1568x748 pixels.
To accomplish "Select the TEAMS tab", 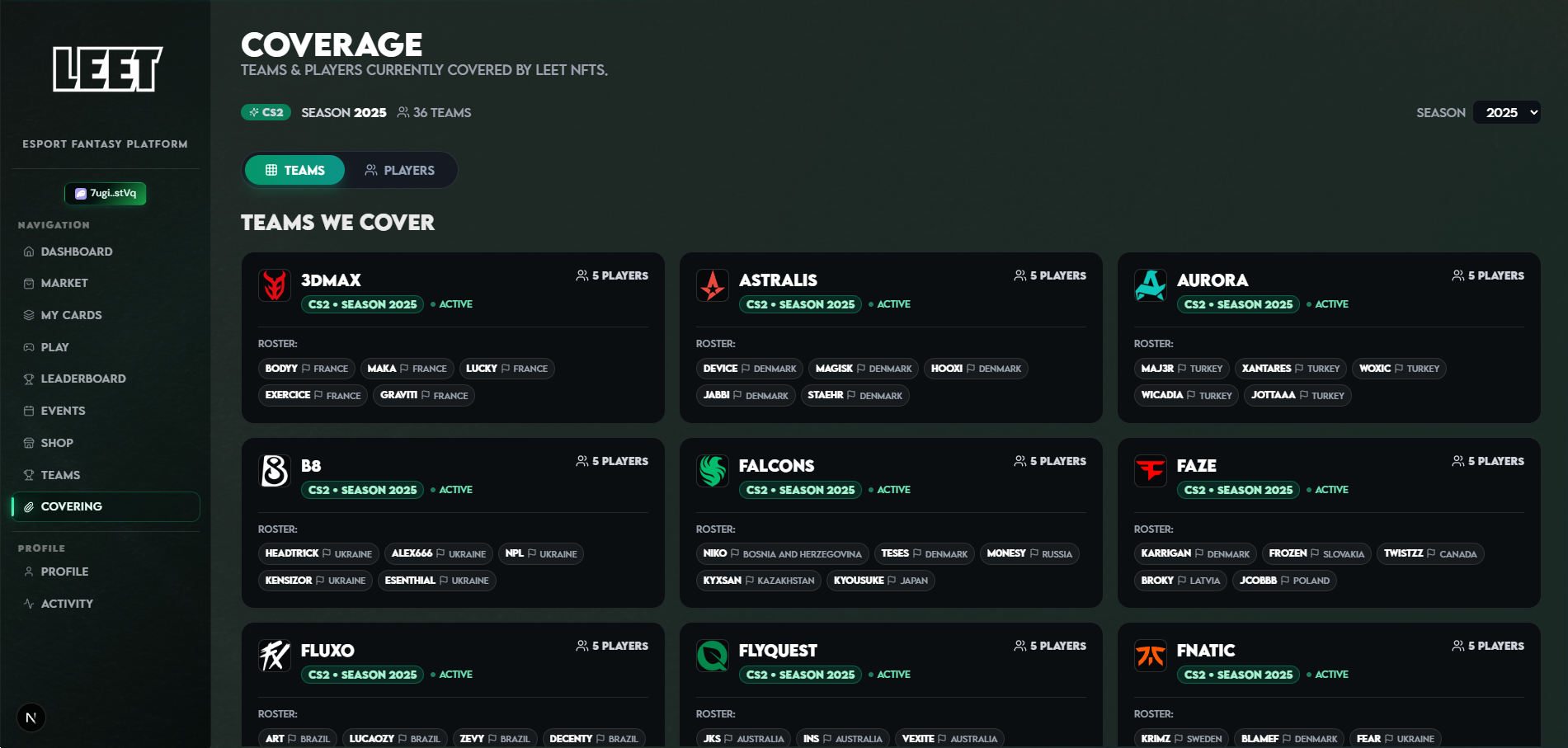I will point(294,170).
